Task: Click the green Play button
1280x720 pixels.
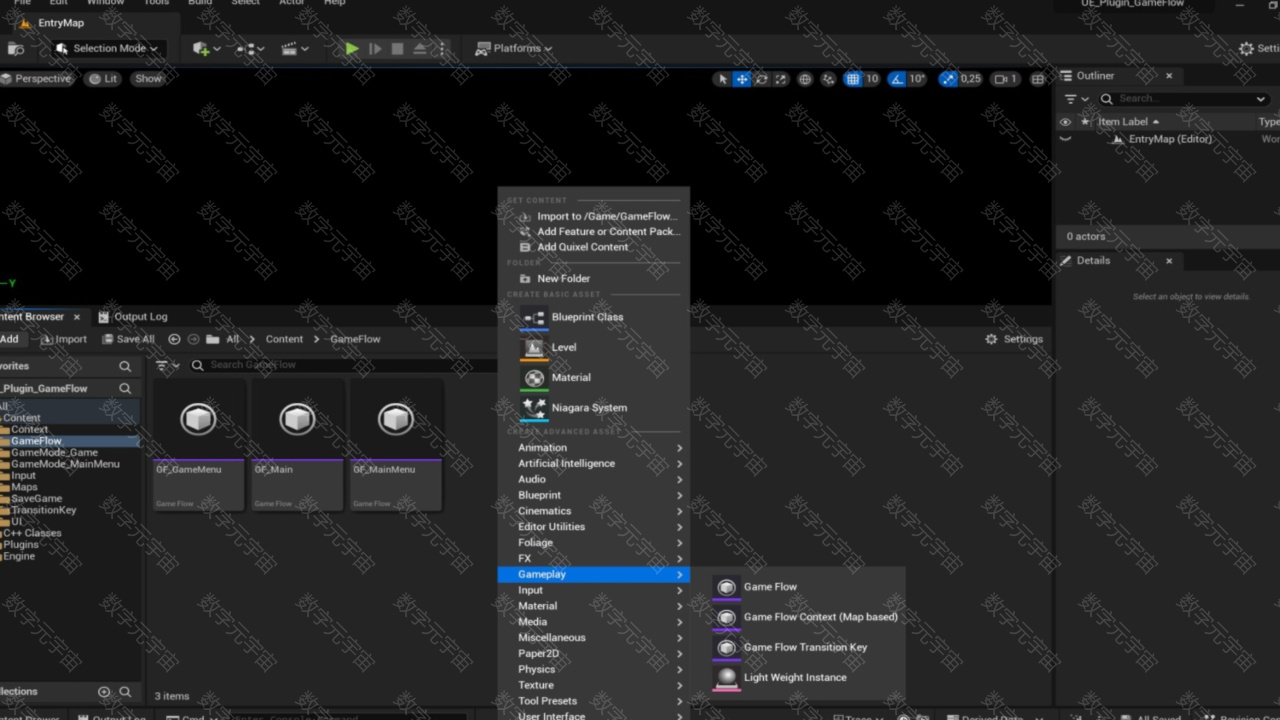Action: tap(352, 48)
